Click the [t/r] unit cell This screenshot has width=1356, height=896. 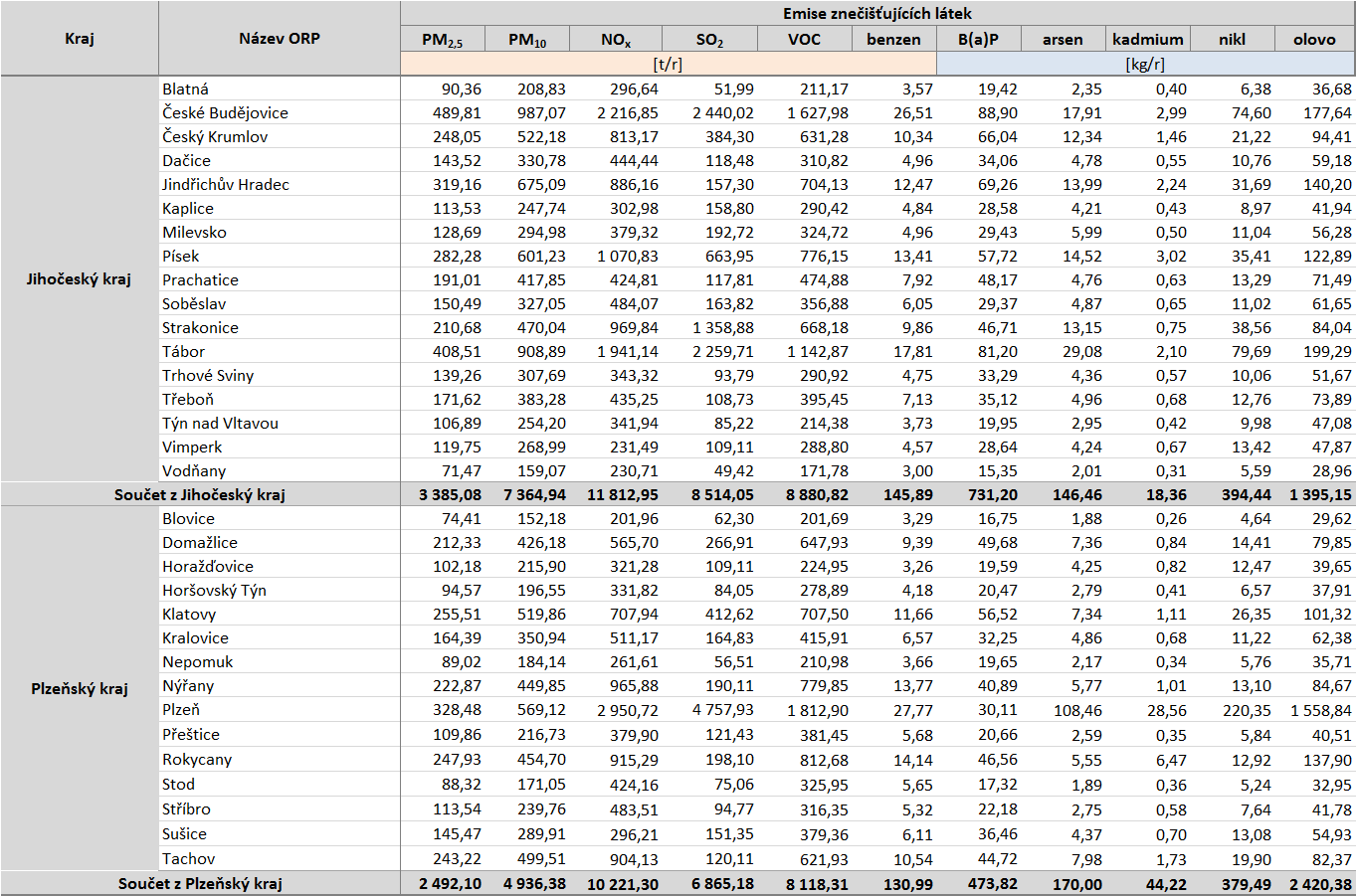[x=669, y=64]
